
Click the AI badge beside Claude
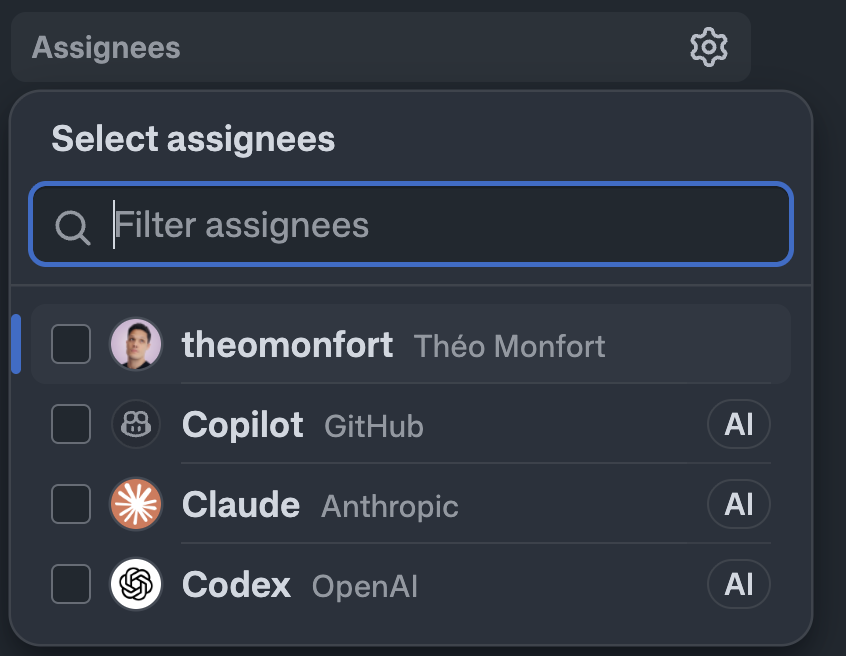[x=739, y=504]
